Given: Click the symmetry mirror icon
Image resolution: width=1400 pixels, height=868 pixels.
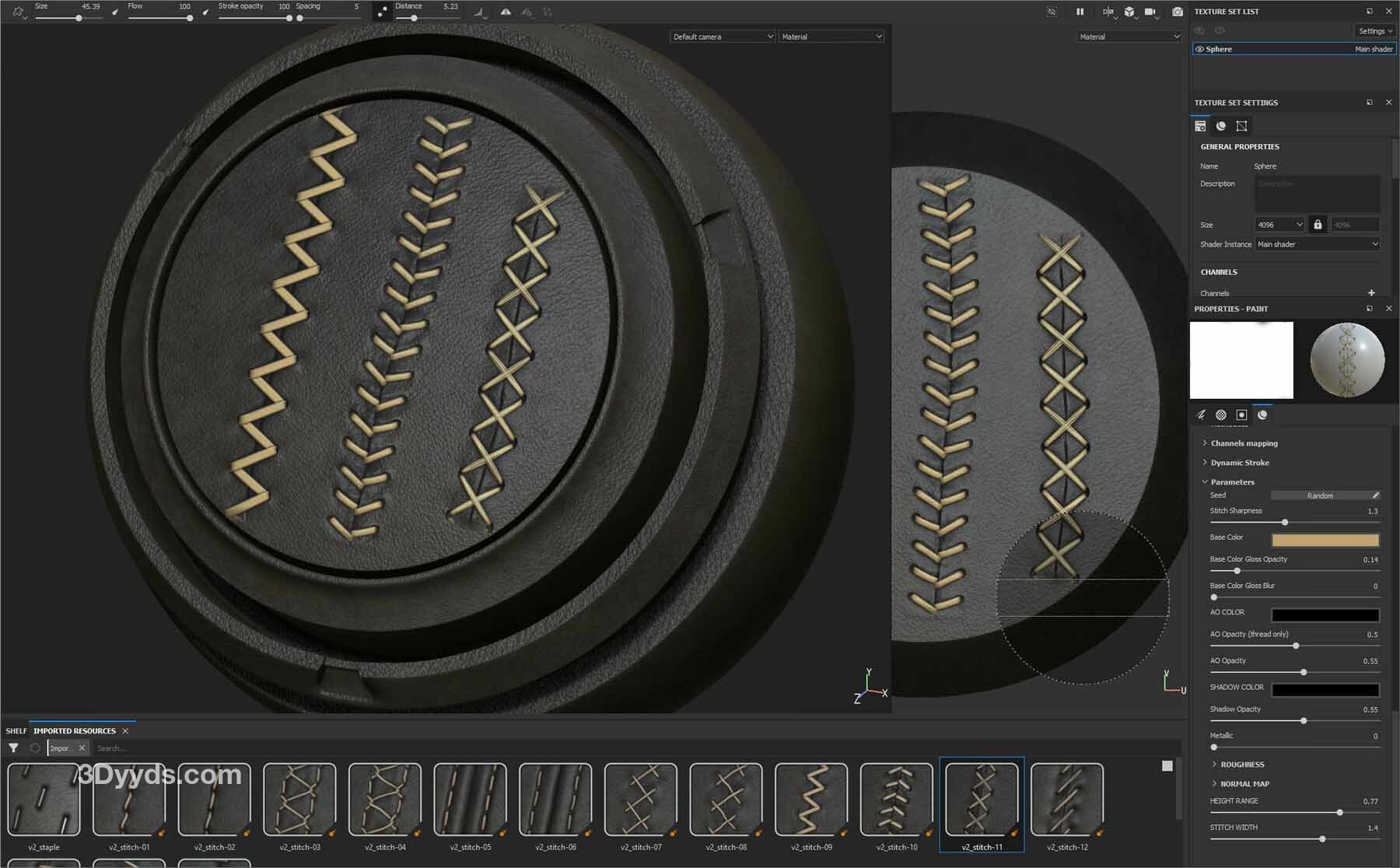Looking at the screenshot, I should (506, 12).
